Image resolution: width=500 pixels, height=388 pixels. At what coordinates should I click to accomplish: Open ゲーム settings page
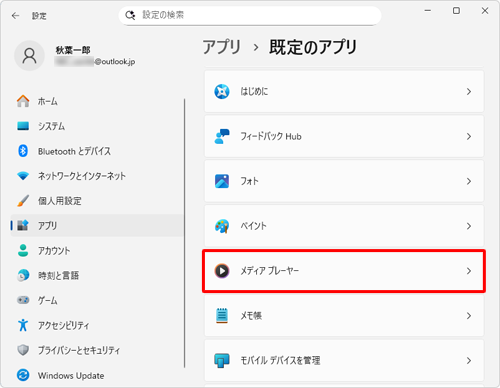pyautogui.click(x=97, y=300)
